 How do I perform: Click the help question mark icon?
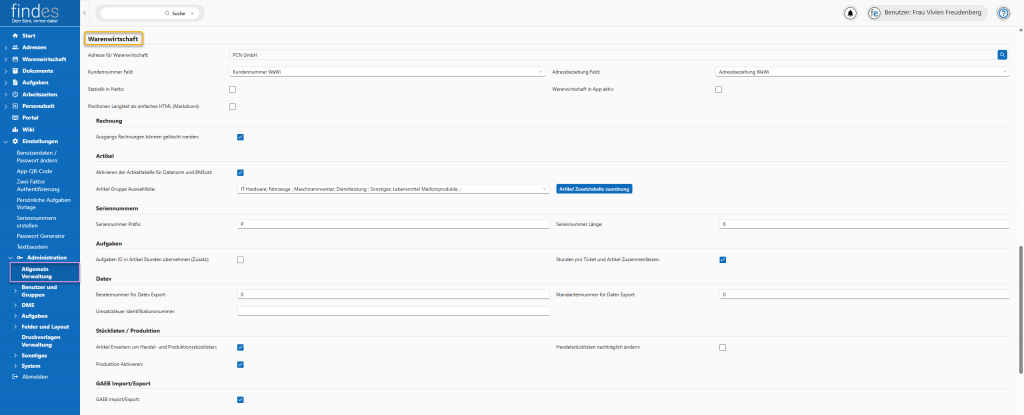pyautogui.click(x=1004, y=13)
